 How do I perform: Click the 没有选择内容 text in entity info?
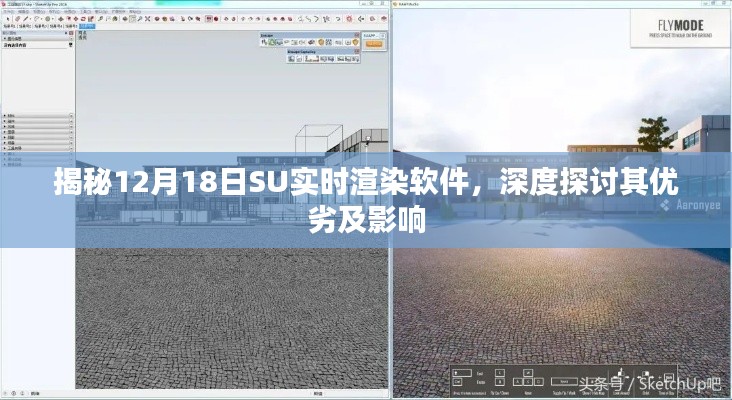(x=15, y=45)
